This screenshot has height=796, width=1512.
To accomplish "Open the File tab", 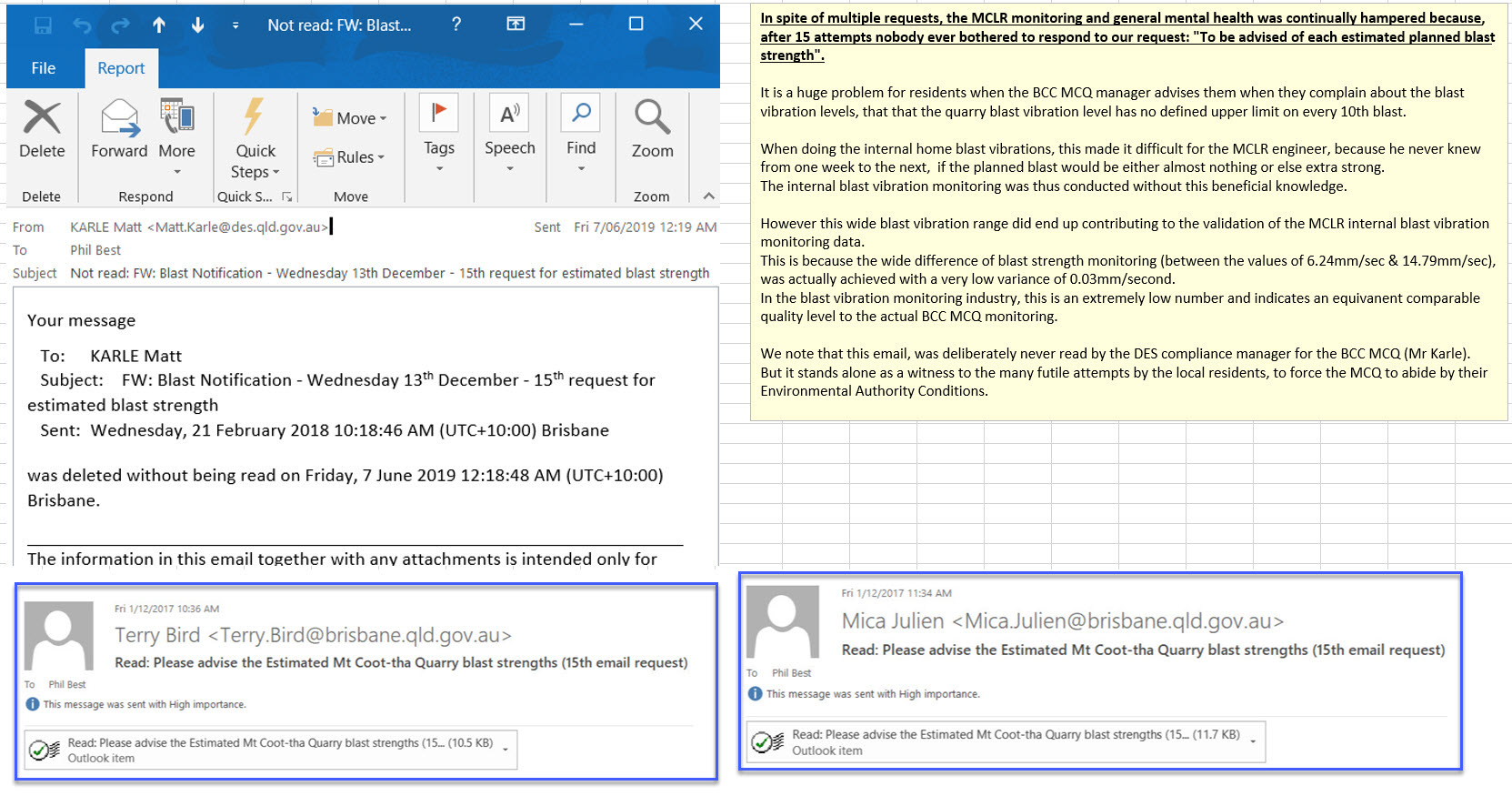I will (43, 68).
